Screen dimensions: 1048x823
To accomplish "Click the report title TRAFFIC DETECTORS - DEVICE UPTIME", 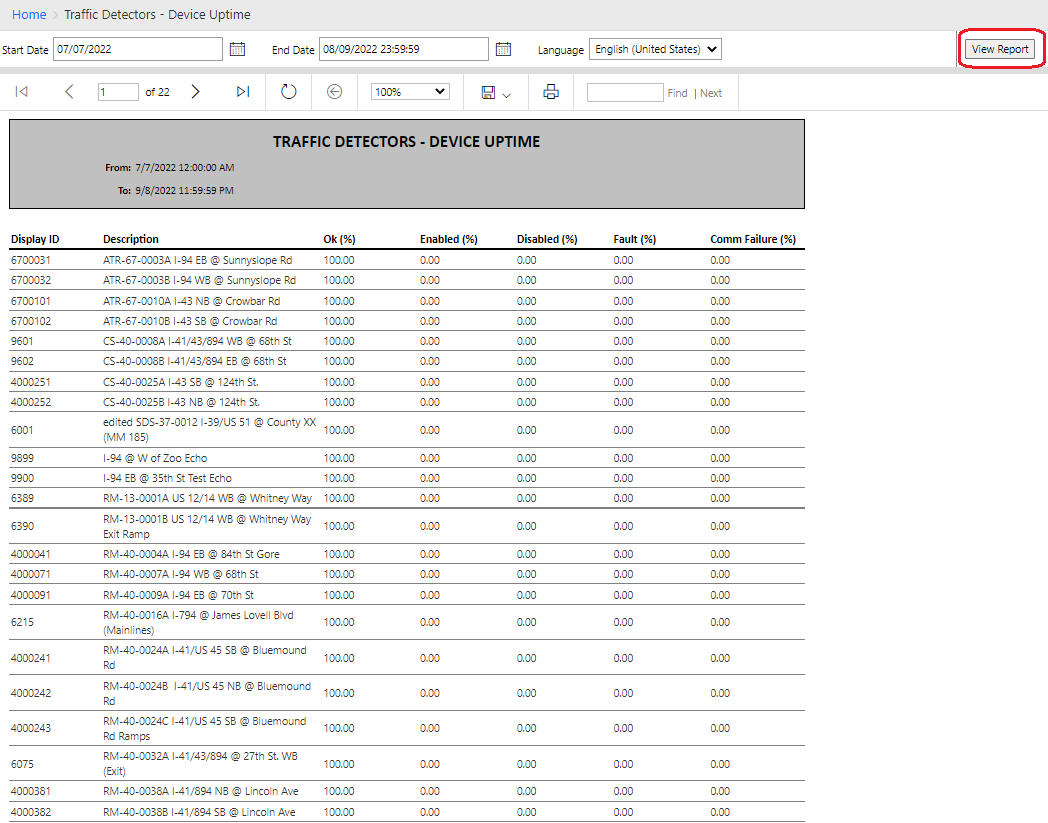I will coord(406,142).
